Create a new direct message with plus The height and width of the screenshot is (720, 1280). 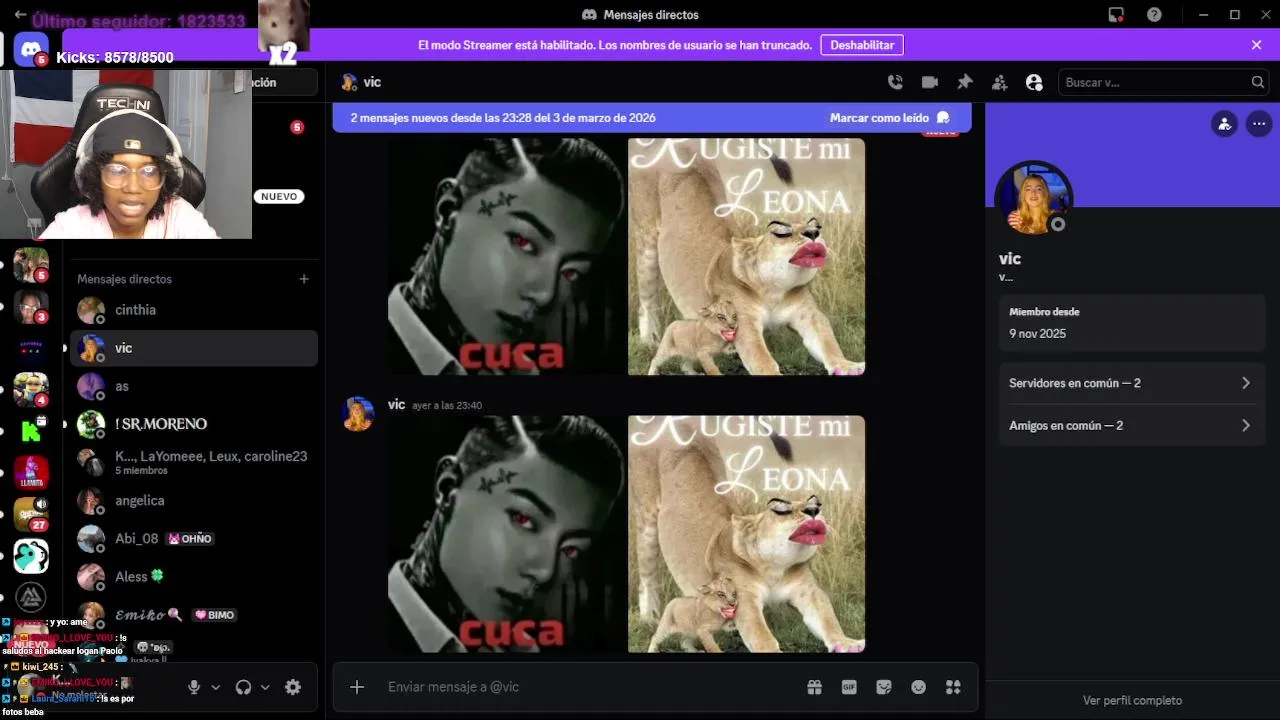click(304, 279)
